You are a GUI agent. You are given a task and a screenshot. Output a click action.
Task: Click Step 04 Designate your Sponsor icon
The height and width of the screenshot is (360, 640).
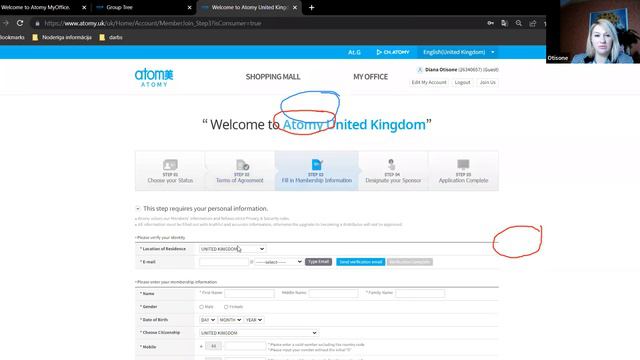391,164
